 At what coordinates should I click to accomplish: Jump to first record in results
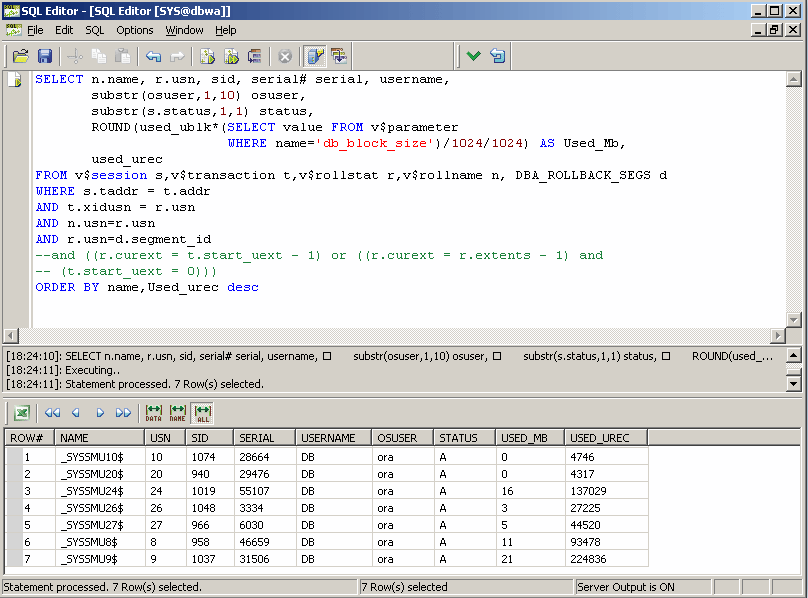(x=52, y=412)
